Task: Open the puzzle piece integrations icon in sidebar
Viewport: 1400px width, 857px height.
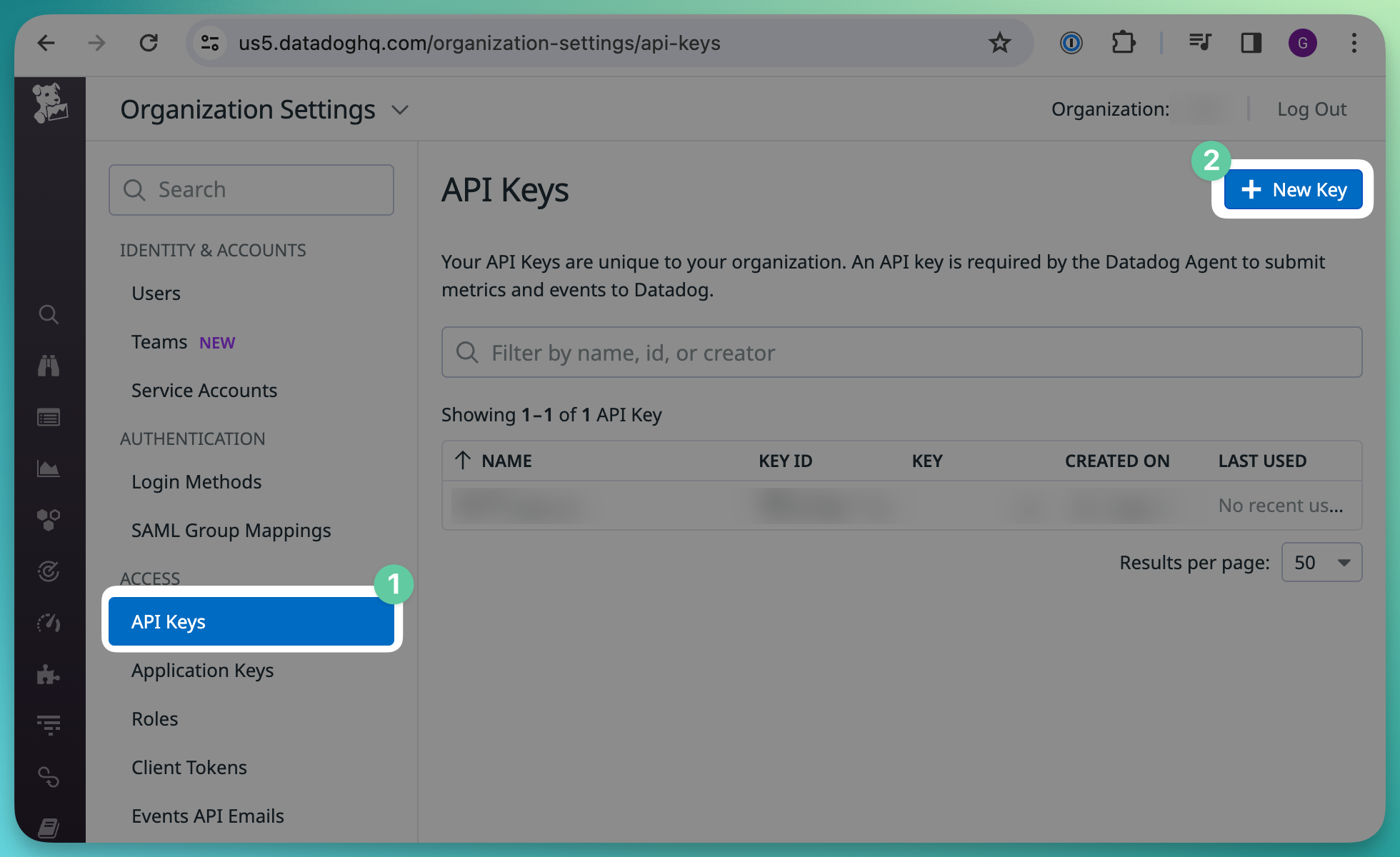Action: click(49, 674)
